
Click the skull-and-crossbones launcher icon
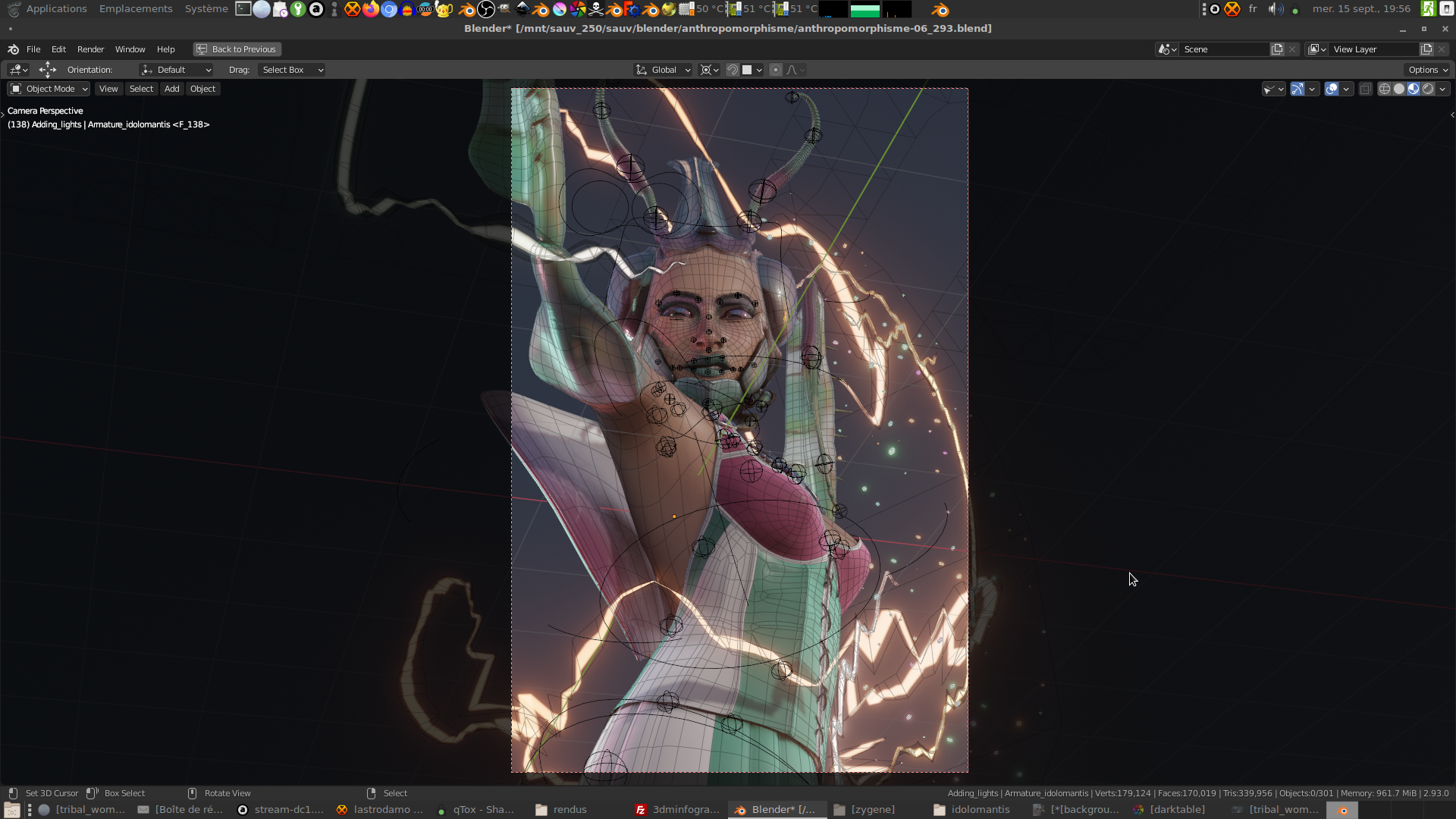click(596, 9)
